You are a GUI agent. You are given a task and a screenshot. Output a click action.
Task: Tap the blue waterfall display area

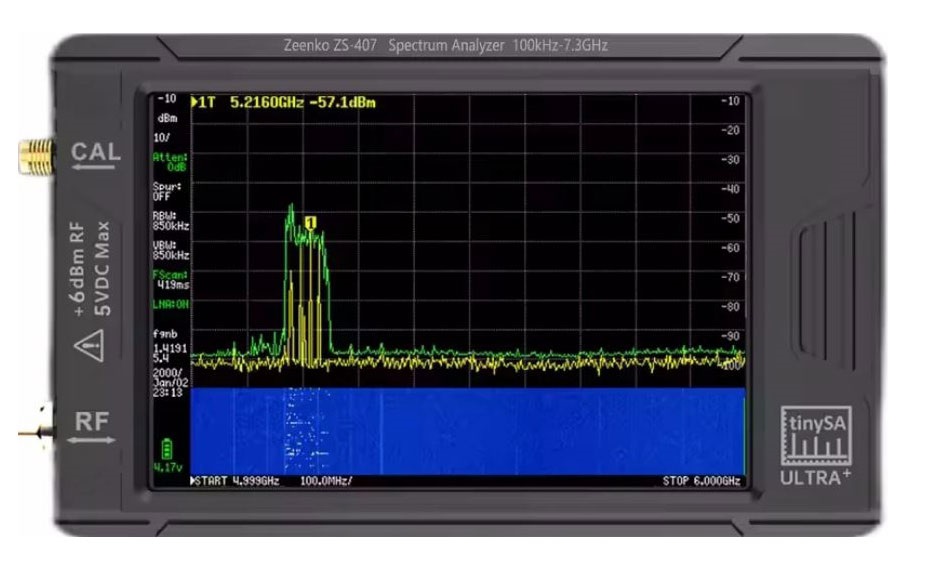(x=466, y=431)
